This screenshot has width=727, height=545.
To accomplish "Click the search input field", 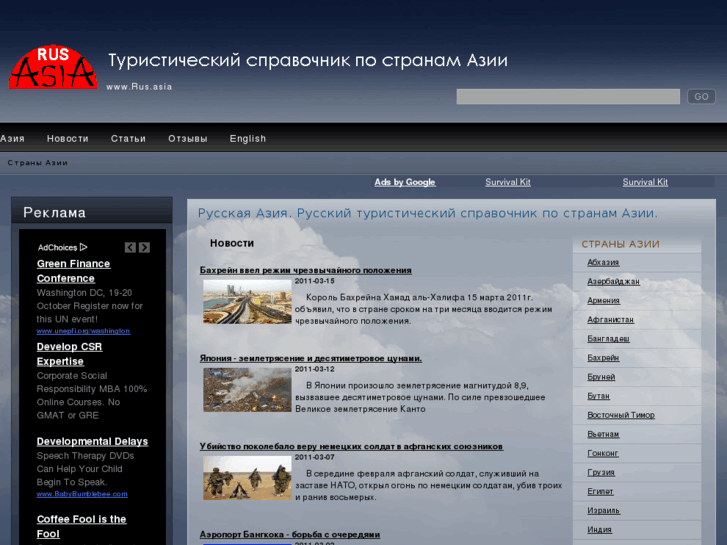I will pos(567,97).
